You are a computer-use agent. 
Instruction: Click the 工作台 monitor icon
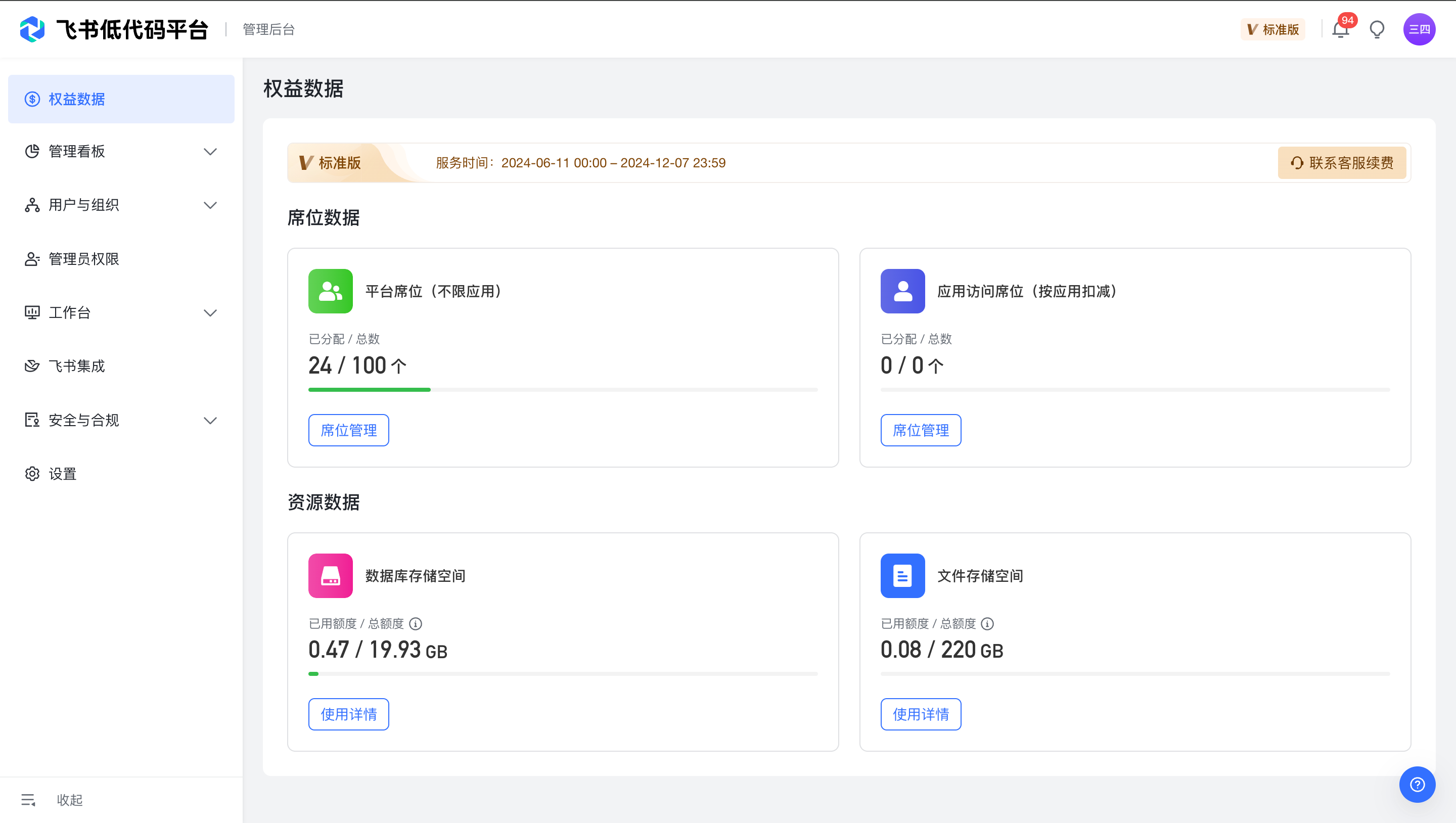[x=32, y=312]
